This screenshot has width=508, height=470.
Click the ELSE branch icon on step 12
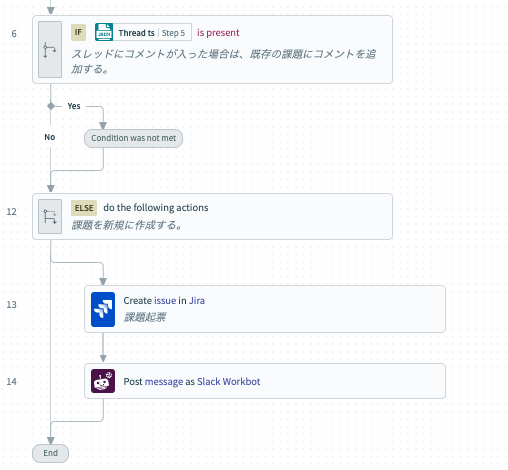coord(50,216)
